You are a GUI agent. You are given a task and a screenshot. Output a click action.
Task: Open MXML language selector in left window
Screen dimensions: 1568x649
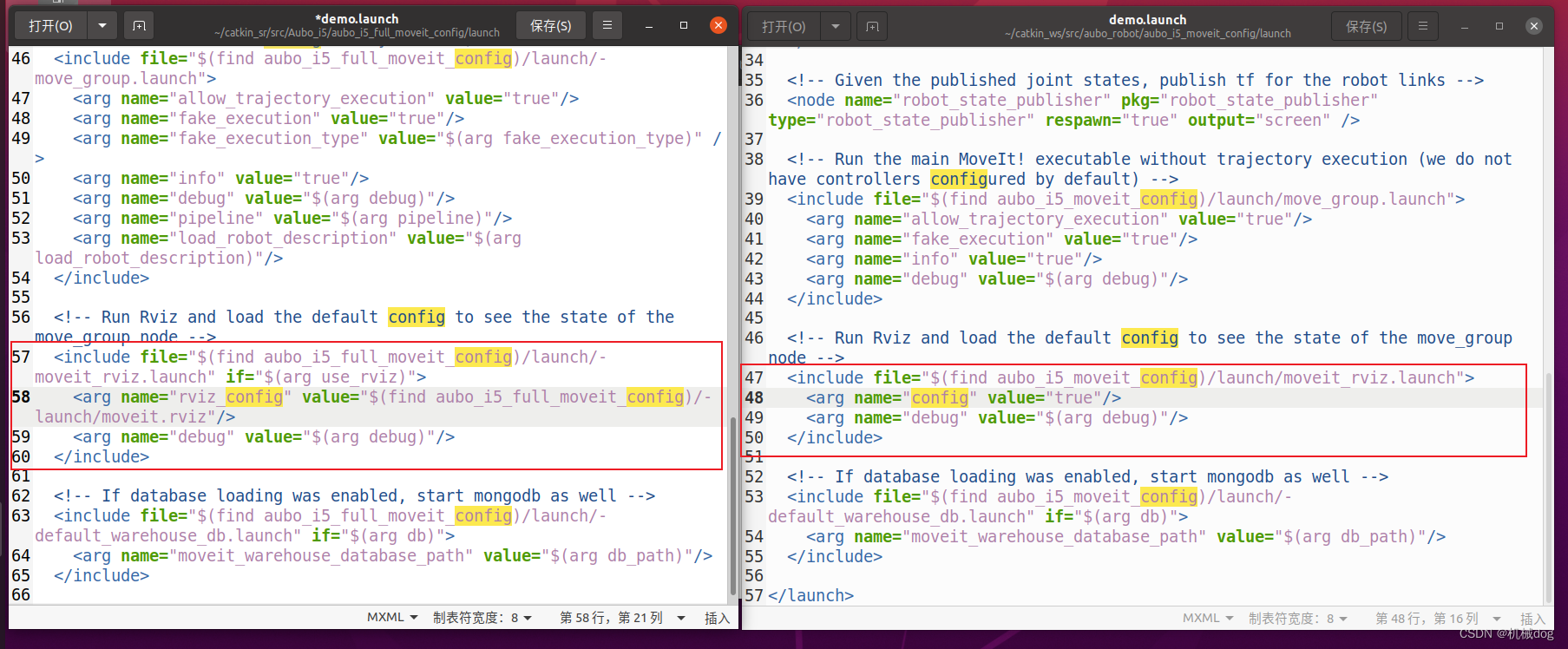(392, 617)
